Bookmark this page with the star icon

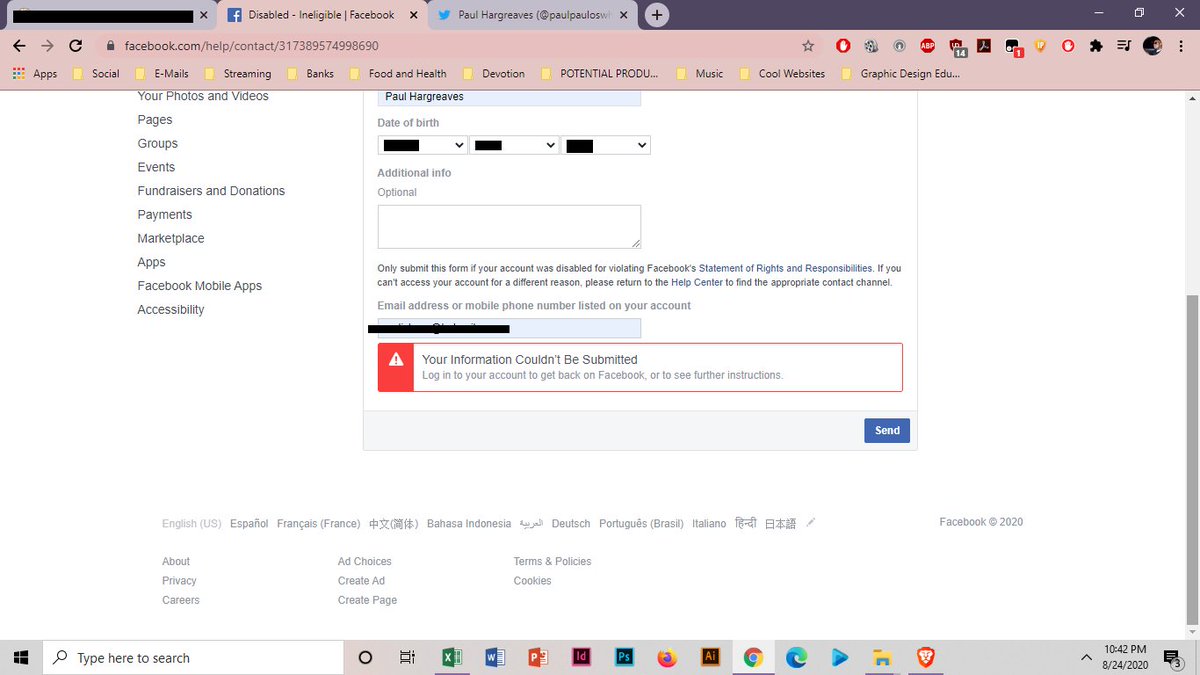[808, 46]
